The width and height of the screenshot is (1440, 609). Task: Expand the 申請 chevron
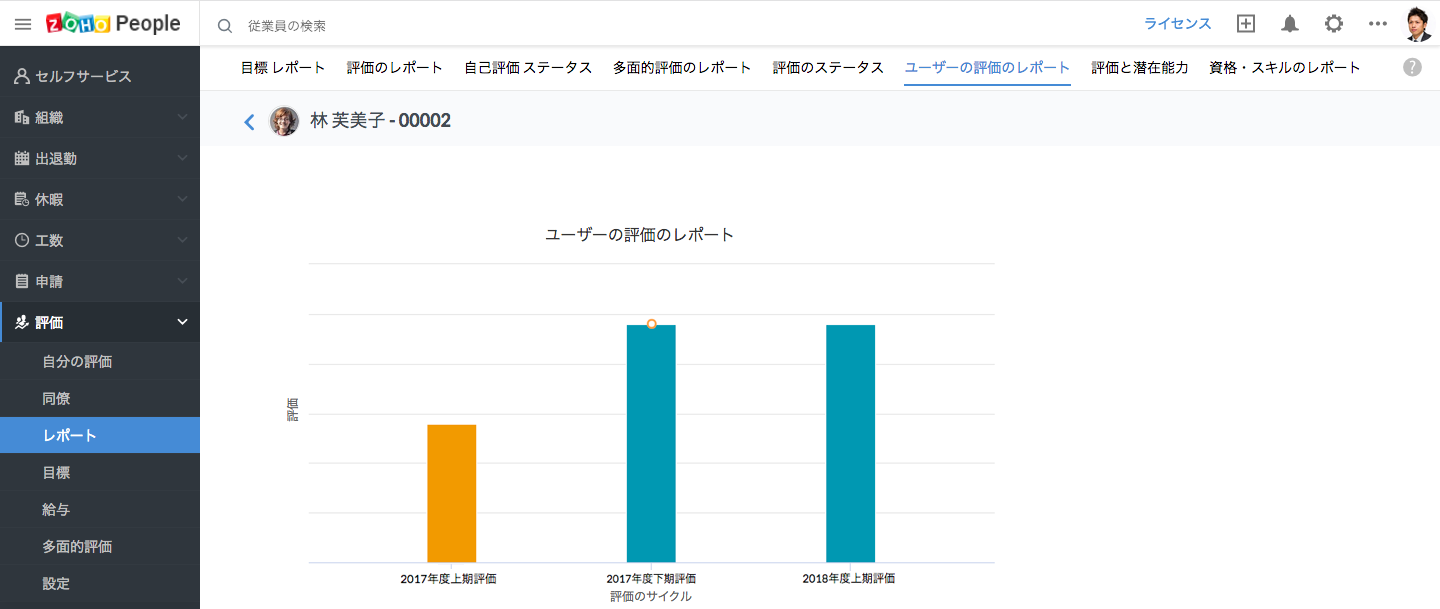182,281
